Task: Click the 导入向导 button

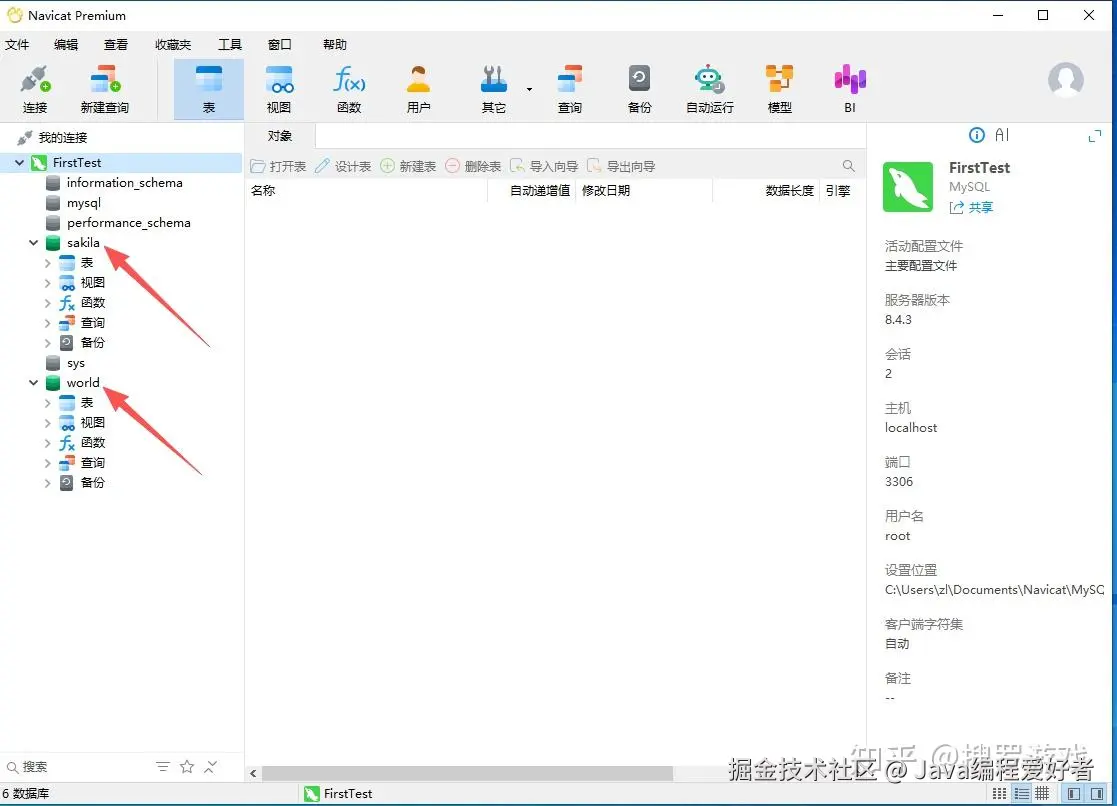Action: point(544,166)
